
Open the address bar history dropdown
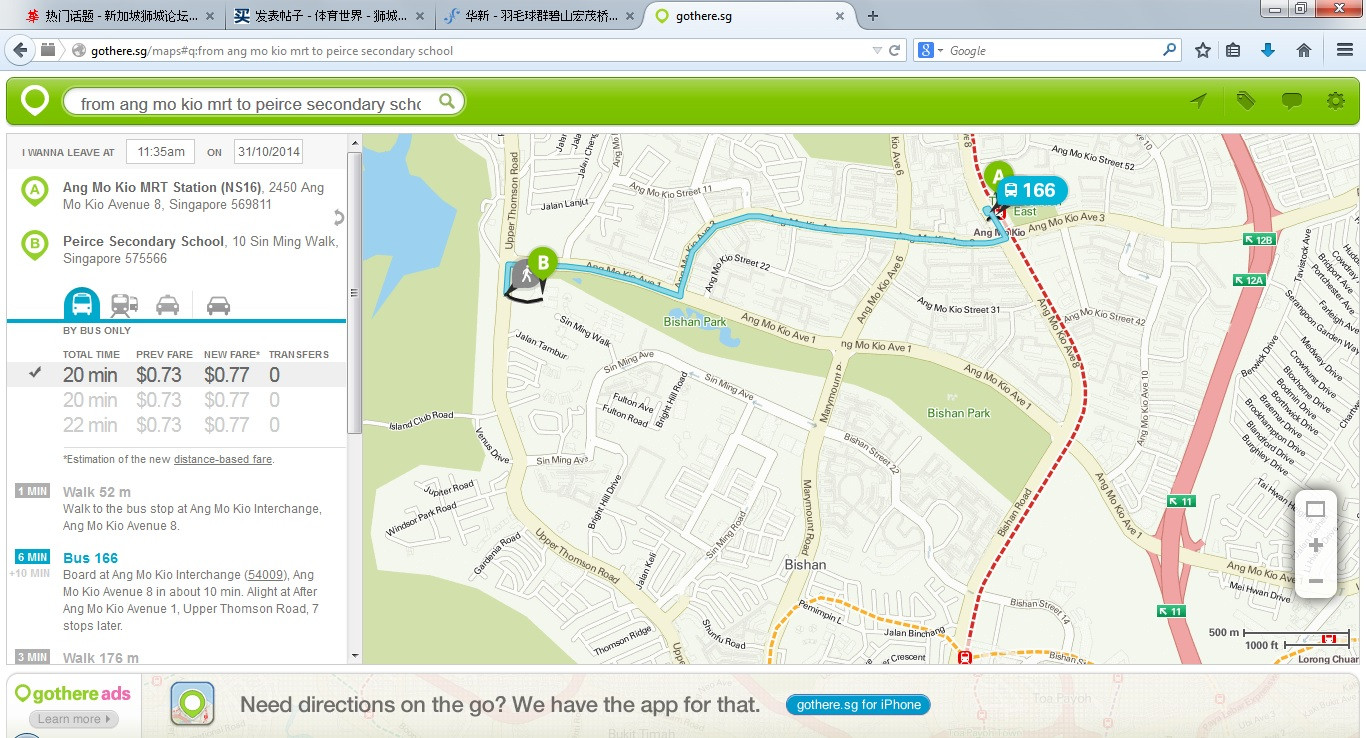(877, 50)
